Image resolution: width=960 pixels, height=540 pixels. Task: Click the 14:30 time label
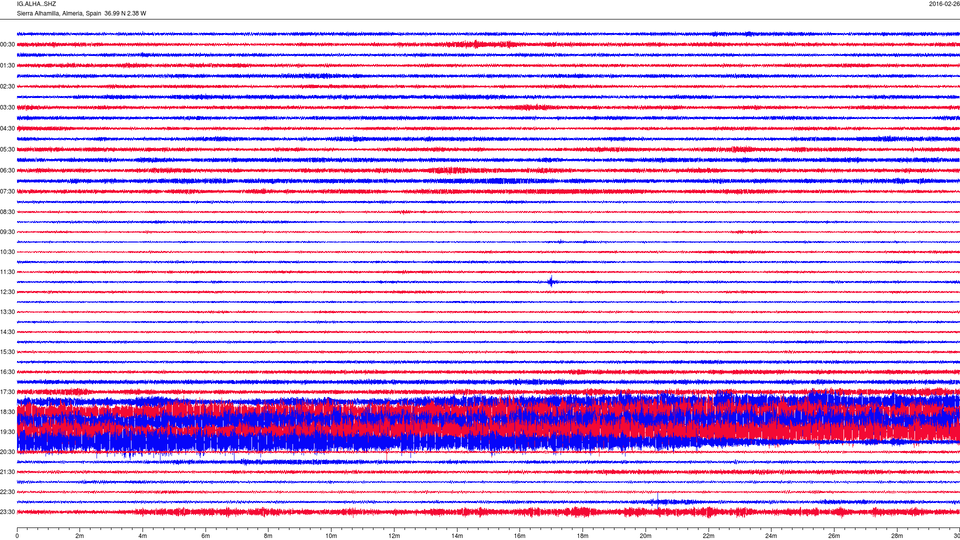(x=7, y=332)
